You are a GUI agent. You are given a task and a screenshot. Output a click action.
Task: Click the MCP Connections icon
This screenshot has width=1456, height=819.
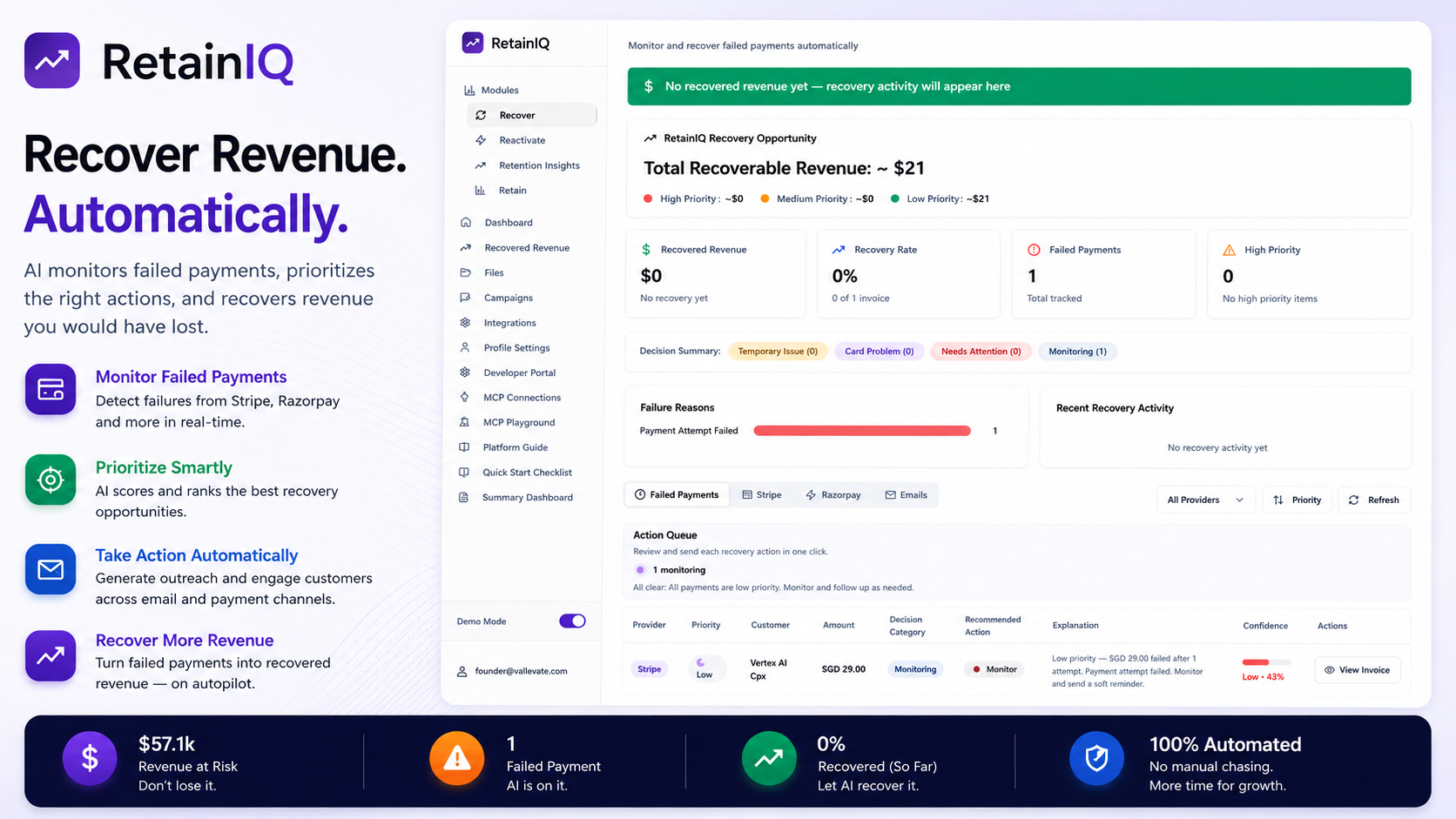click(464, 397)
